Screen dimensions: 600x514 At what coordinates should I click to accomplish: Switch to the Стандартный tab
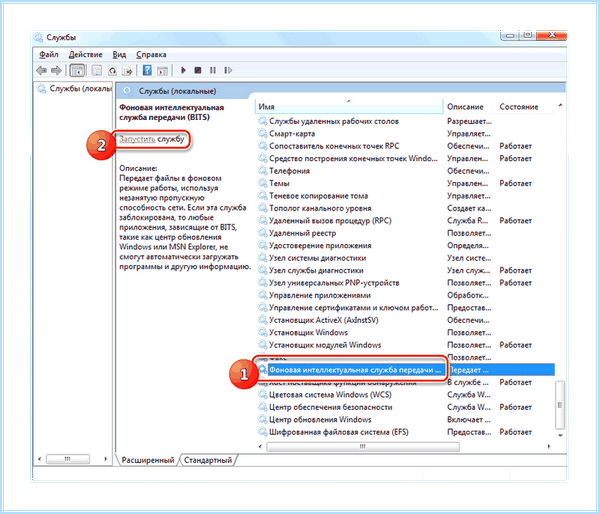pyautogui.click(x=208, y=460)
